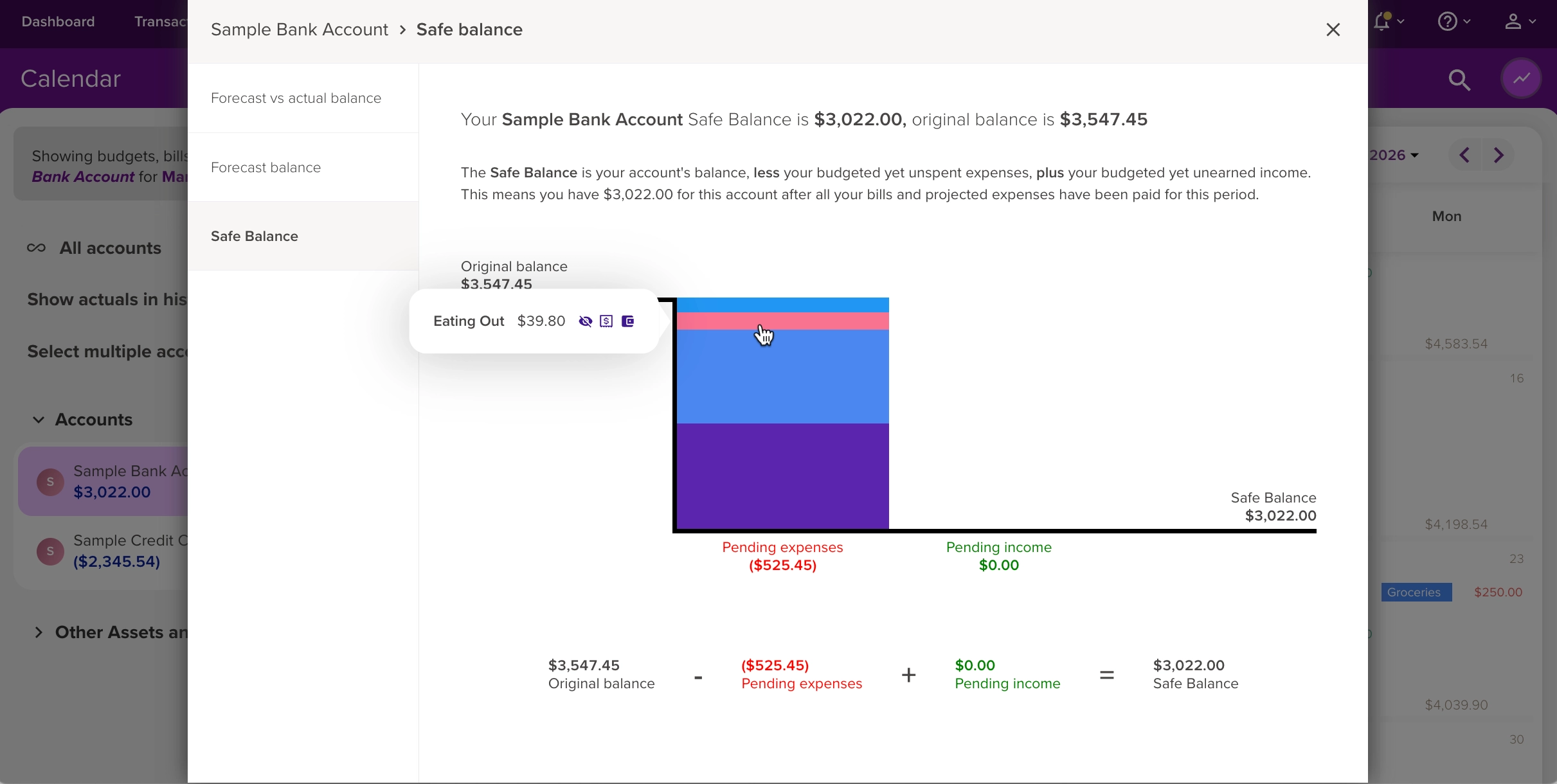
Task: Expand Other Assets section
Action: pos(39,633)
